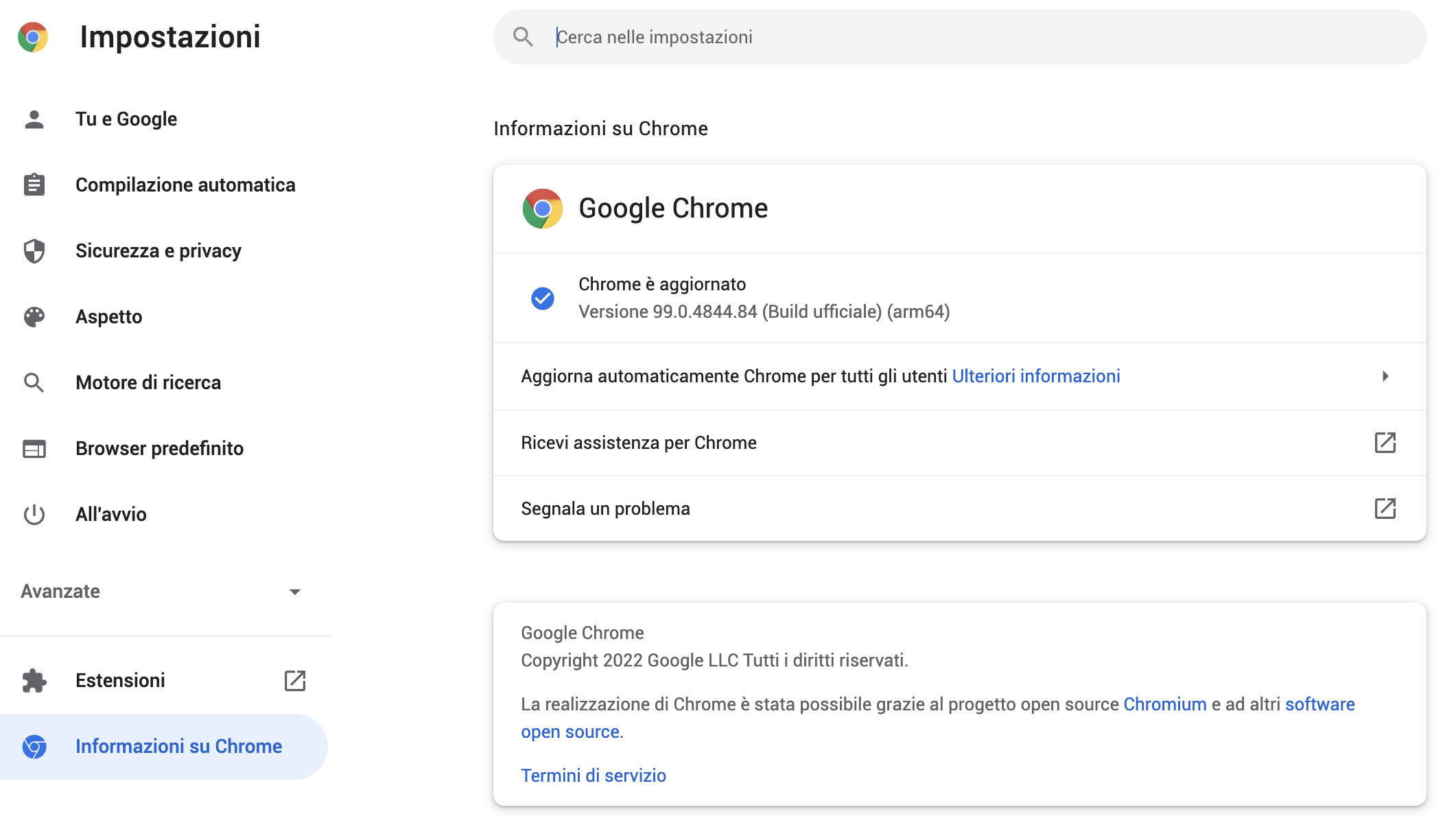Click the browser window icon for Browser predefinito
Image resolution: width=1456 pixels, height=836 pixels.
tap(34, 449)
